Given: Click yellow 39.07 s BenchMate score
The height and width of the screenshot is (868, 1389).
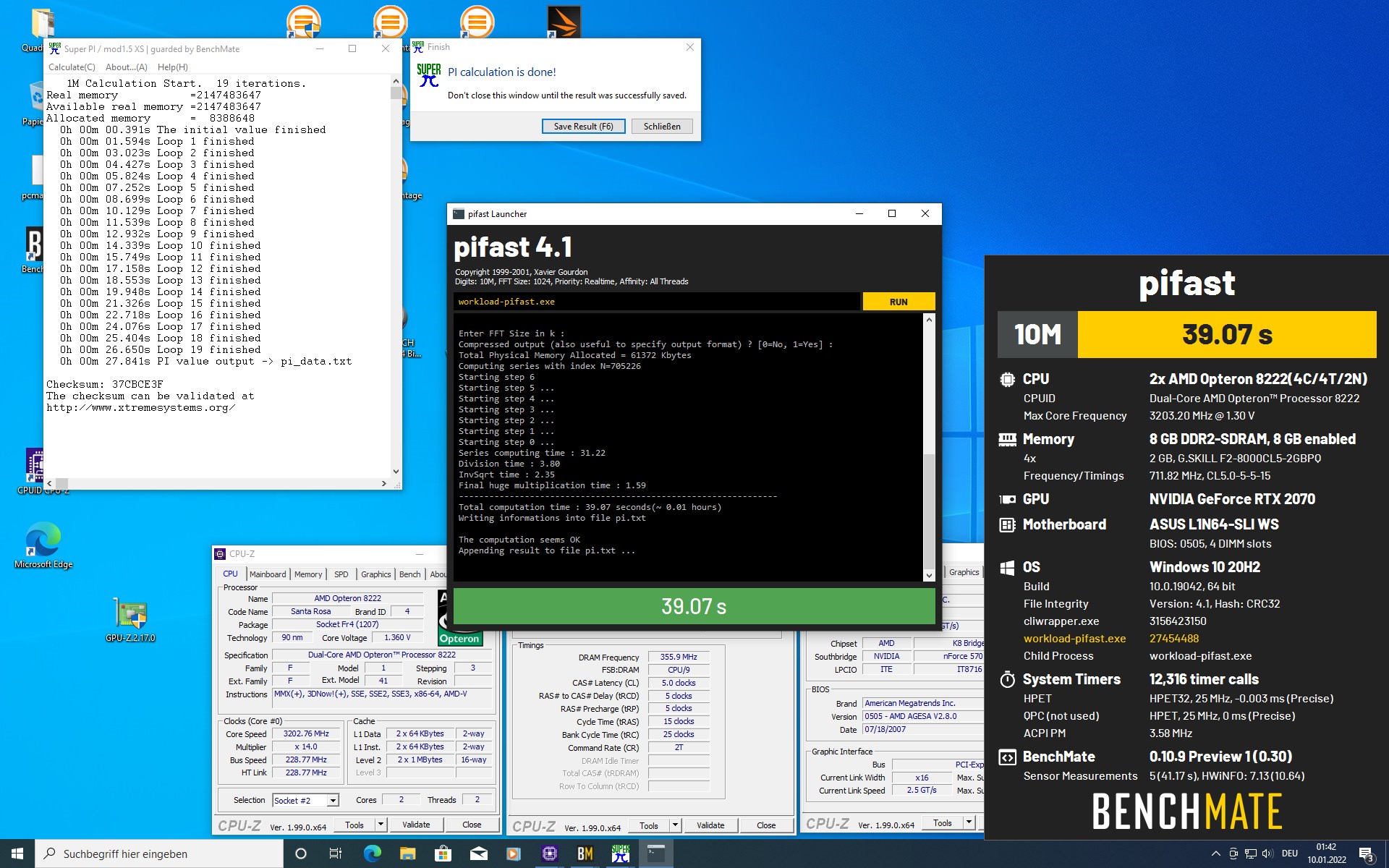Looking at the screenshot, I should 1227,334.
